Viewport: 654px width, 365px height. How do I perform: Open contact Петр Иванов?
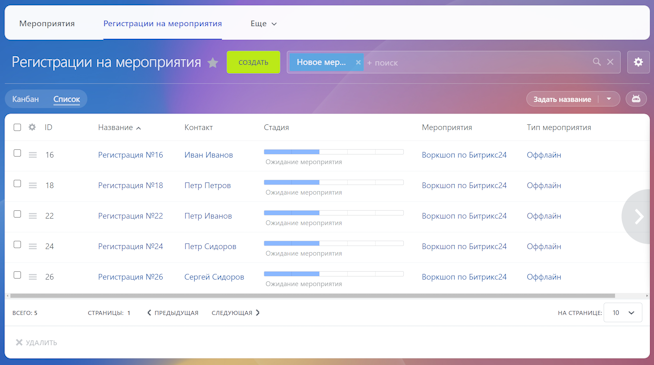tap(208, 216)
